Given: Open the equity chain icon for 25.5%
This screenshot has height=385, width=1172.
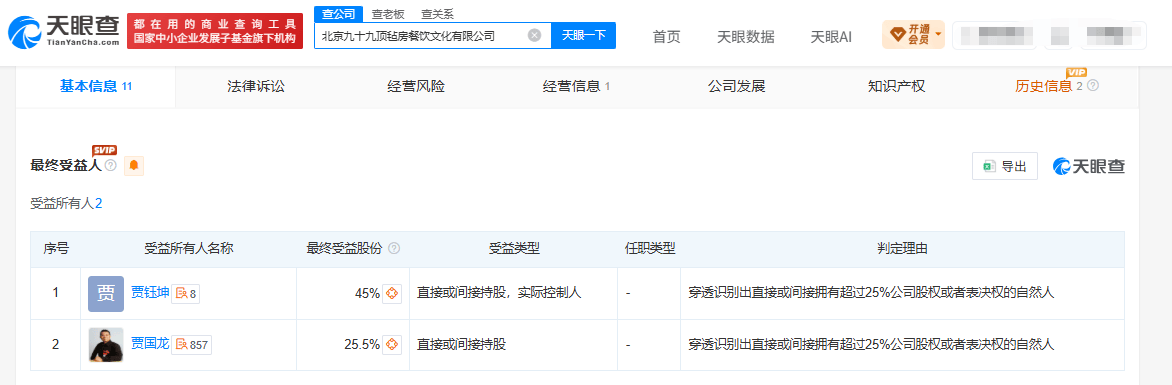Looking at the screenshot, I should (x=392, y=345).
